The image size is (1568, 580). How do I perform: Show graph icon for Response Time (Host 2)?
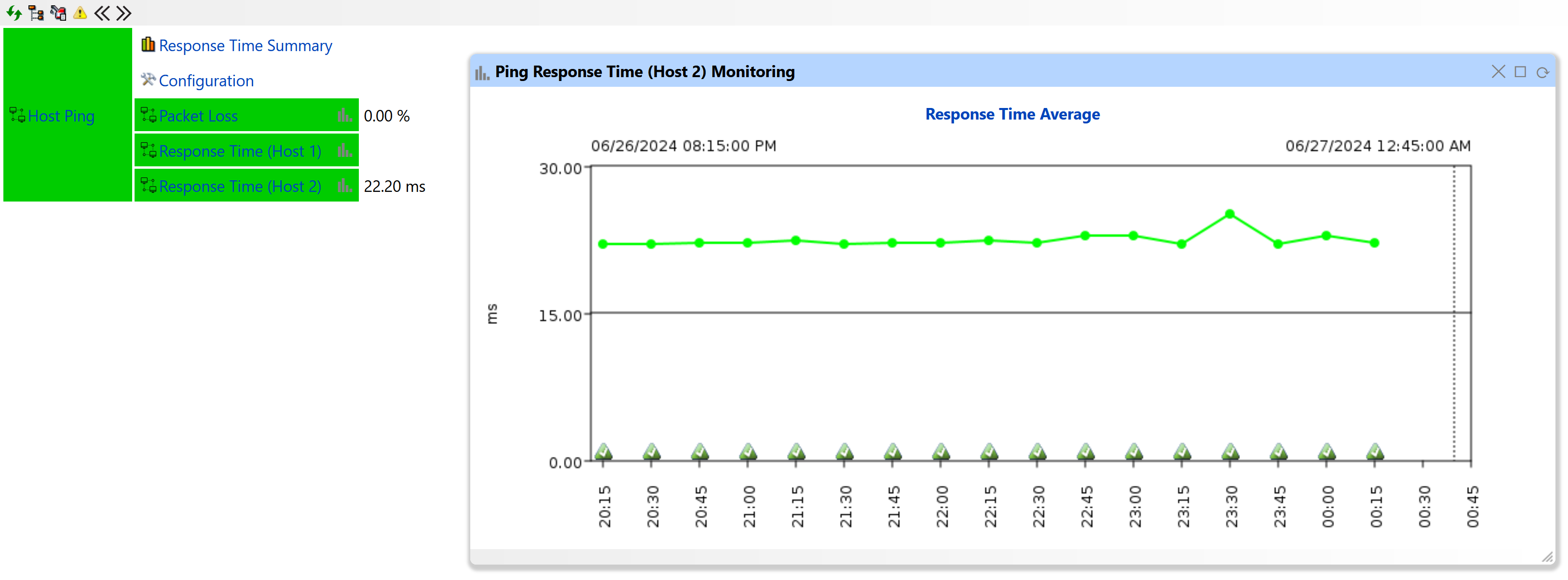tap(344, 186)
